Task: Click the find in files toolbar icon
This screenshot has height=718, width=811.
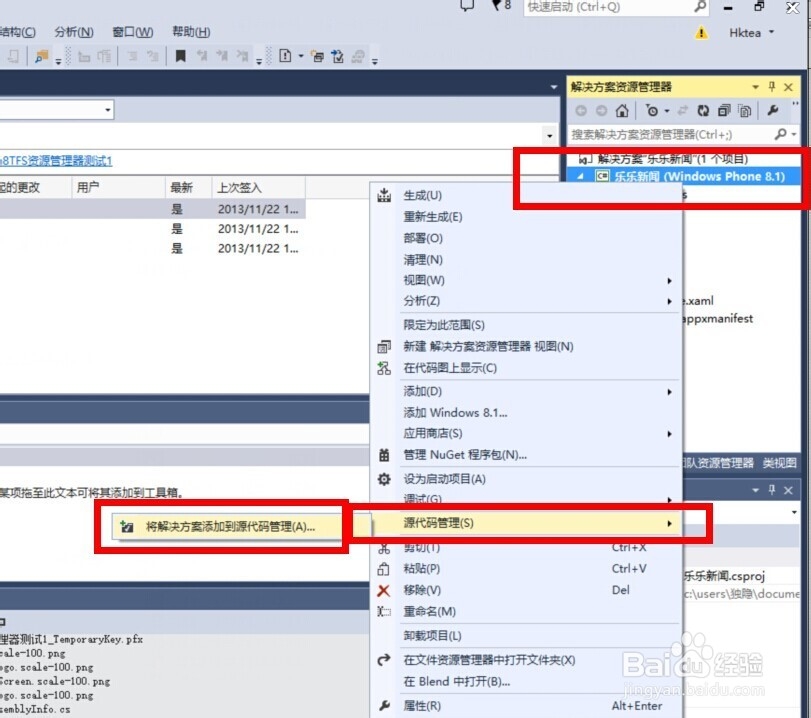Action: (41, 56)
